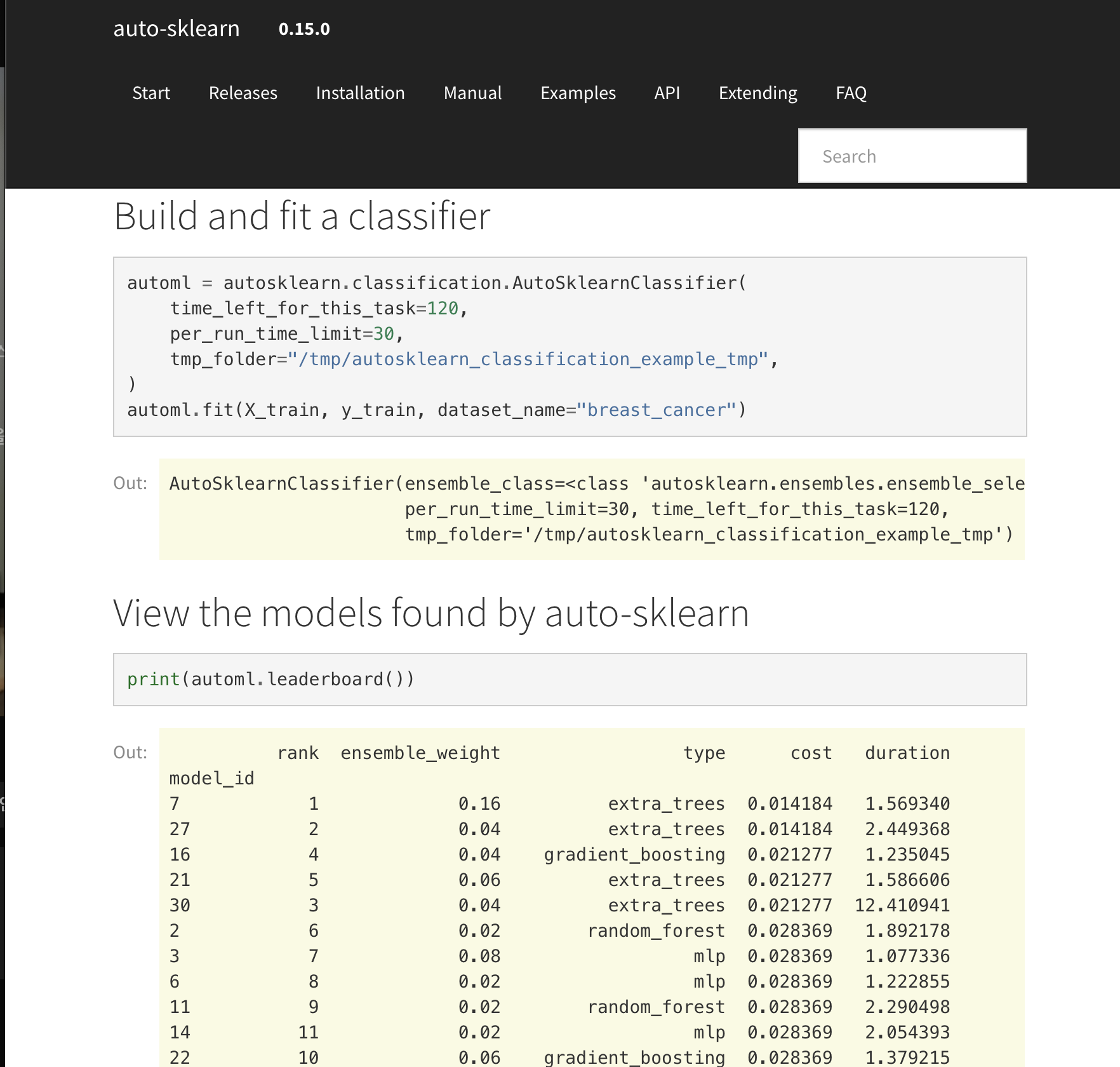Go to the Start menu item
The width and height of the screenshot is (1120, 1067).
(151, 93)
